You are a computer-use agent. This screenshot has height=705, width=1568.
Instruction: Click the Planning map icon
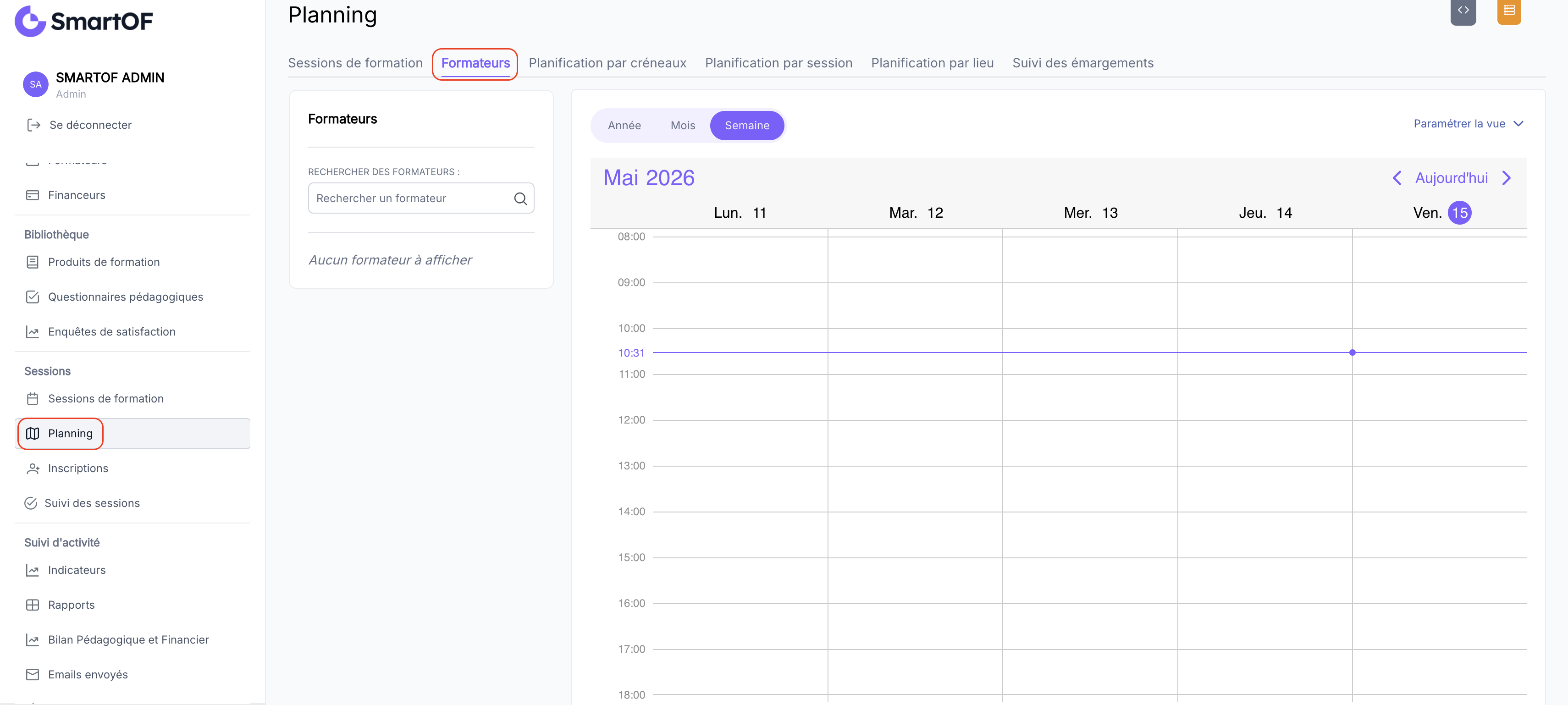[x=32, y=434]
